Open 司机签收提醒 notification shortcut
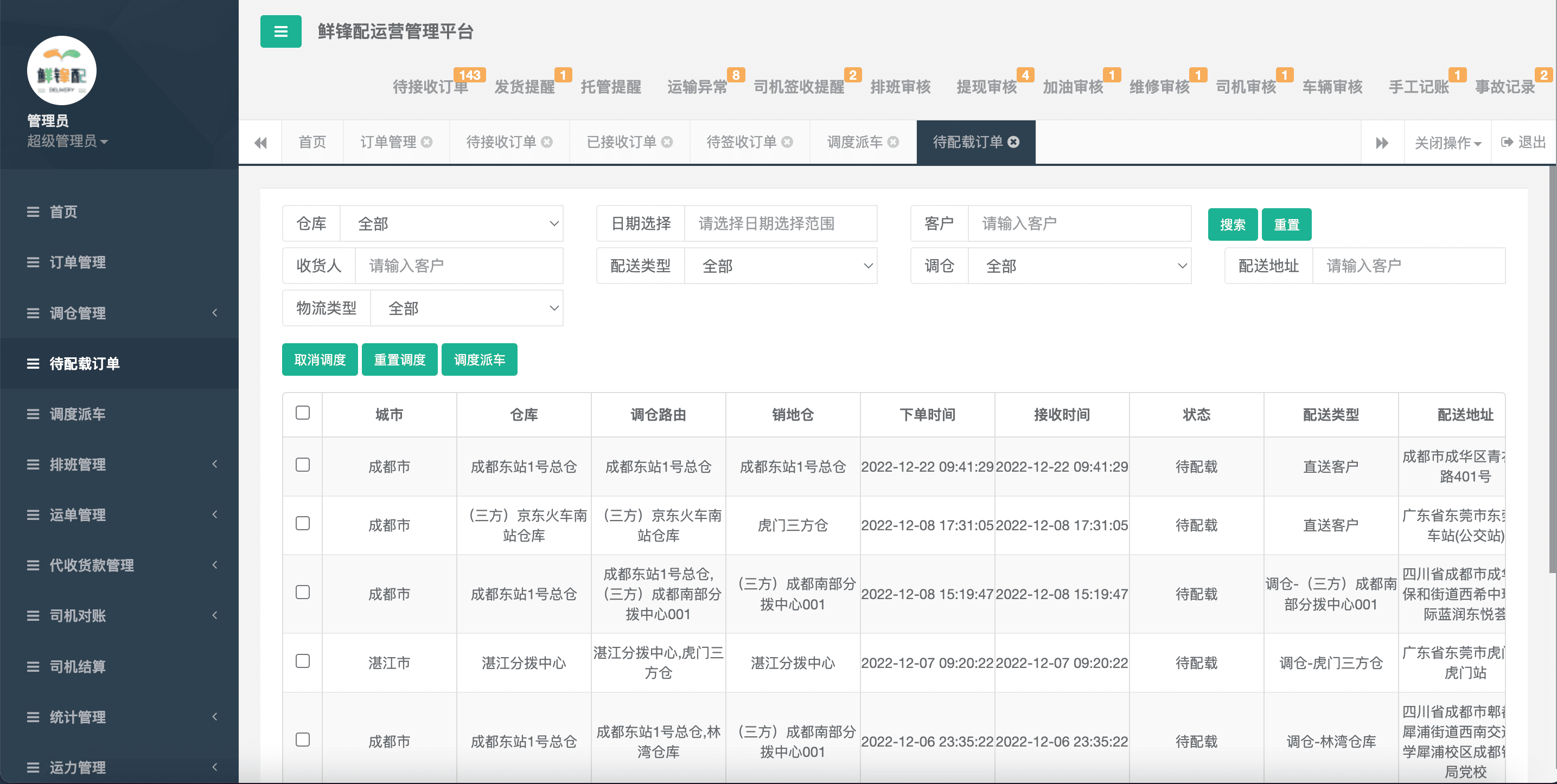The image size is (1557, 784). tap(799, 87)
